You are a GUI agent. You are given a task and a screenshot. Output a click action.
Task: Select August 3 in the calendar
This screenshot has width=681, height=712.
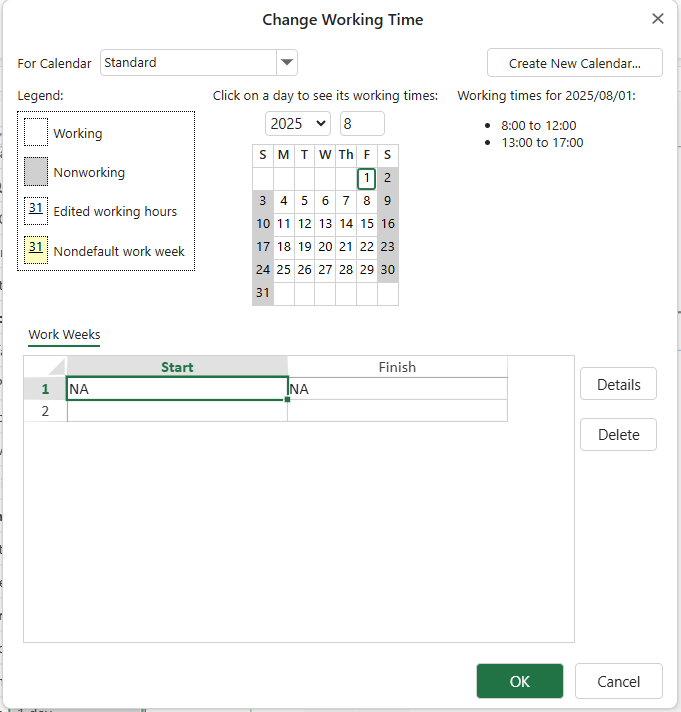(x=263, y=201)
